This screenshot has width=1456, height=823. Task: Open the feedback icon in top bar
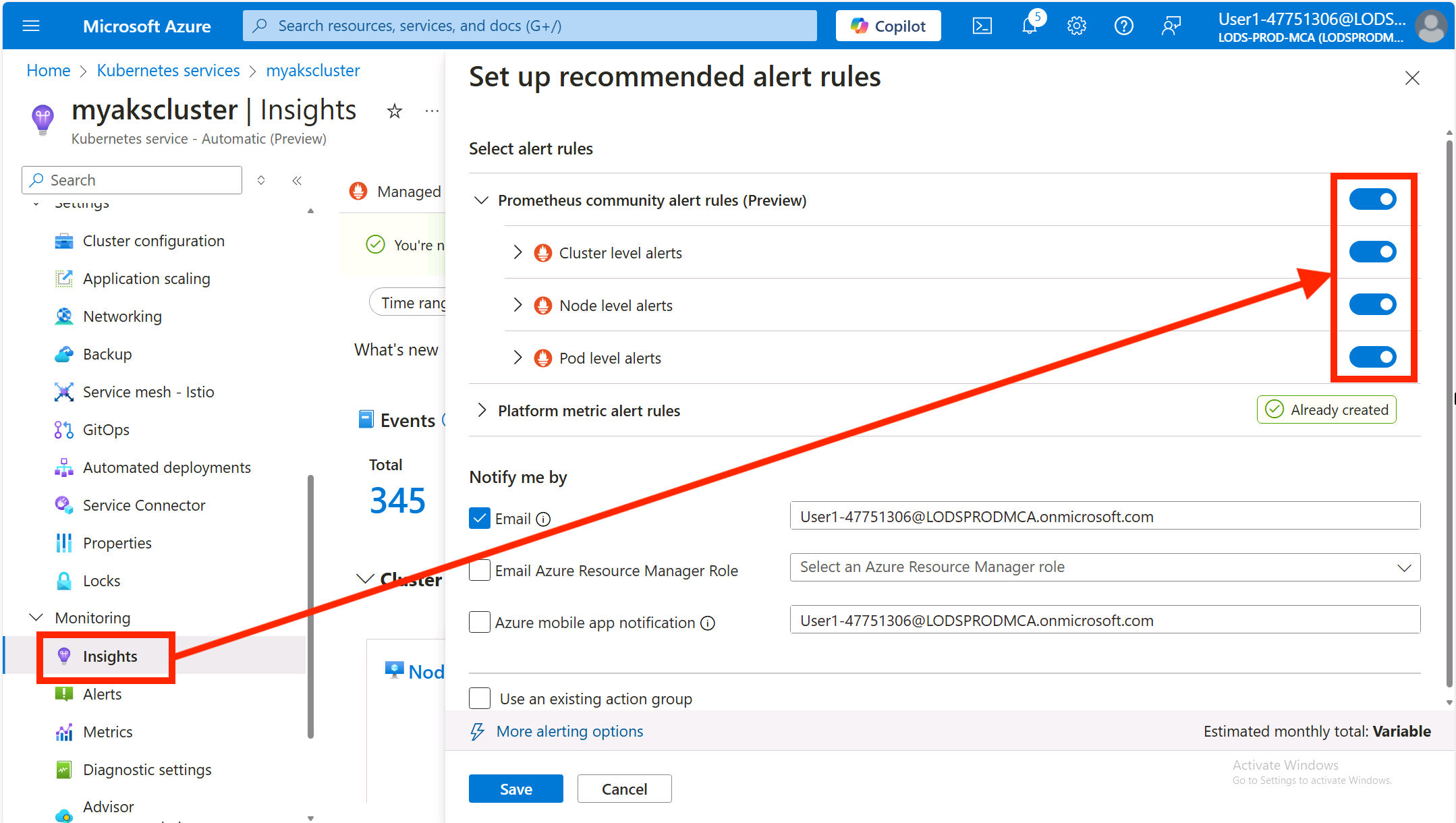pyautogui.click(x=1171, y=26)
